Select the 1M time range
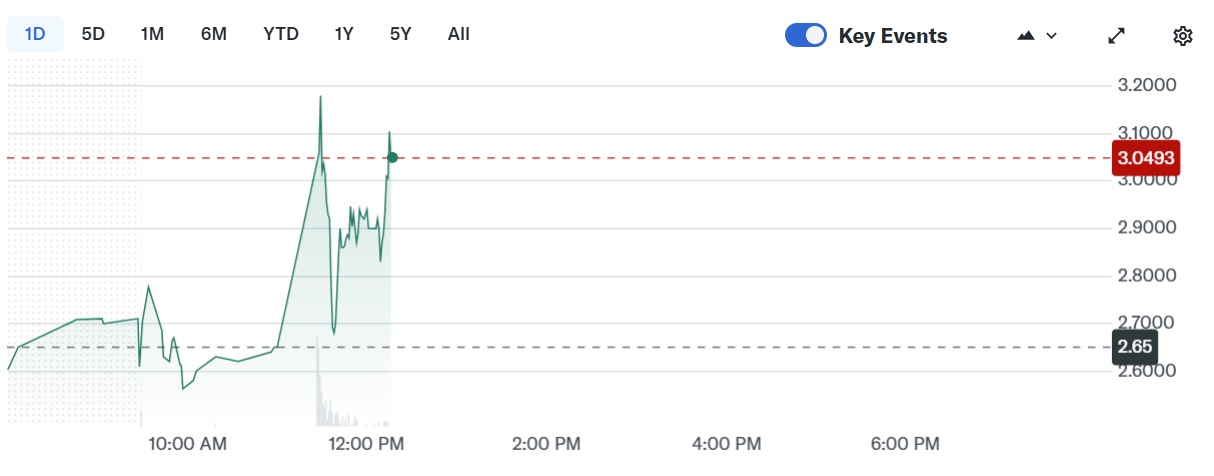 (x=152, y=34)
